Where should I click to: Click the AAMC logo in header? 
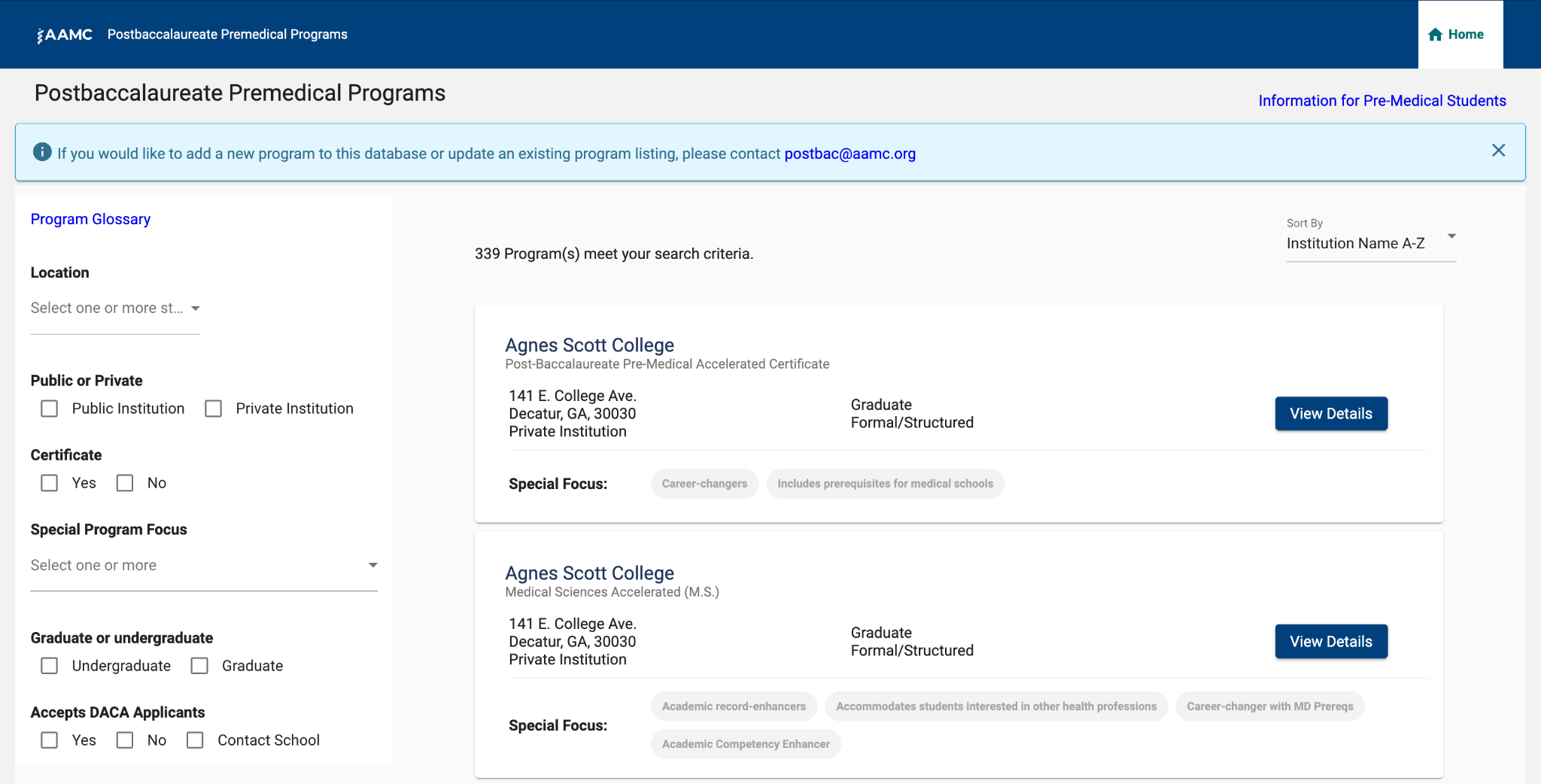point(65,34)
